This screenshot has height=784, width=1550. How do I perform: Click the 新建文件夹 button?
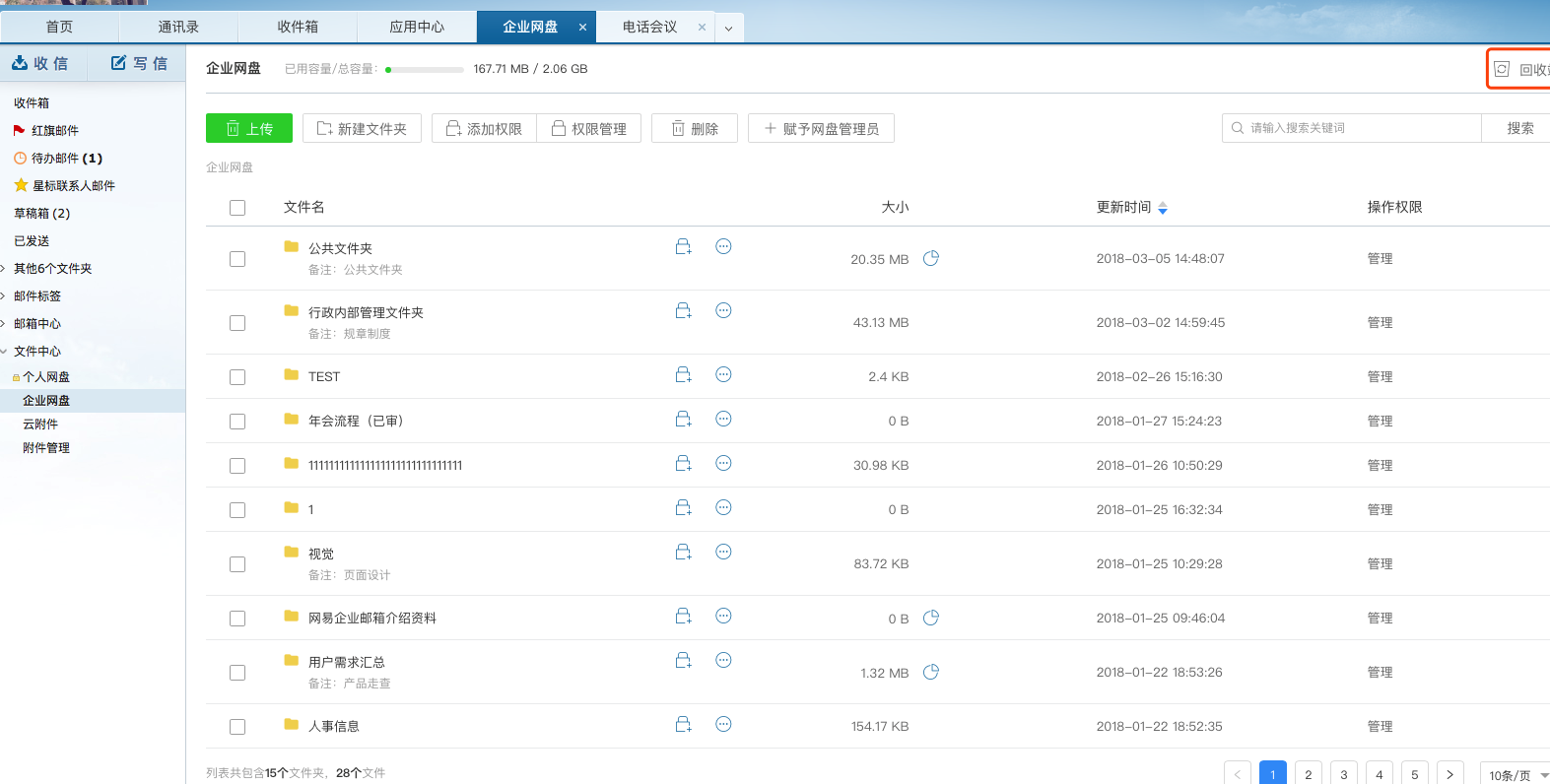tap(362, 129)
